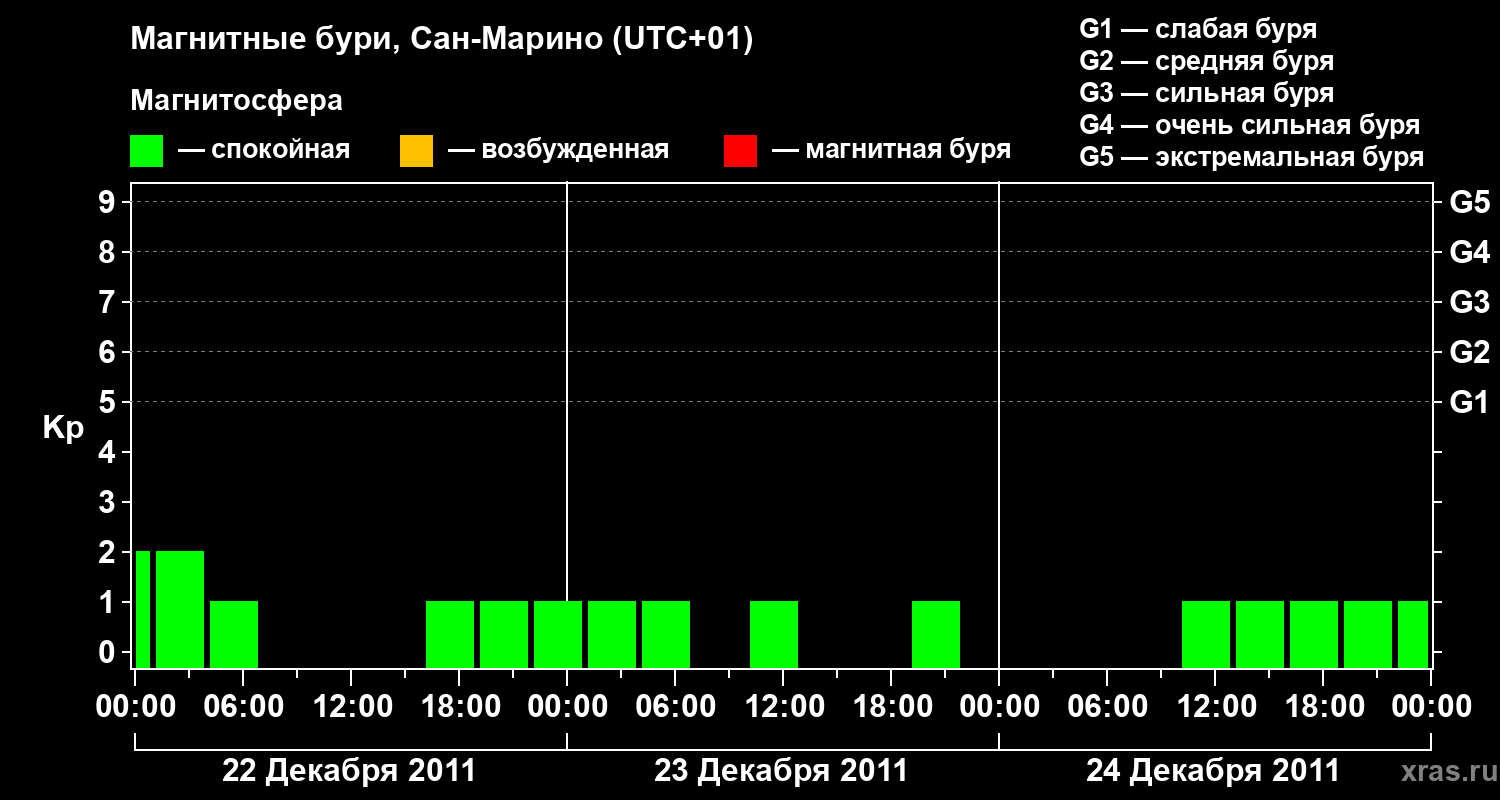1500x800 pixels.
Task: Click the 'G3 — сильная буря' legend line
Action: pos(1206,93)
